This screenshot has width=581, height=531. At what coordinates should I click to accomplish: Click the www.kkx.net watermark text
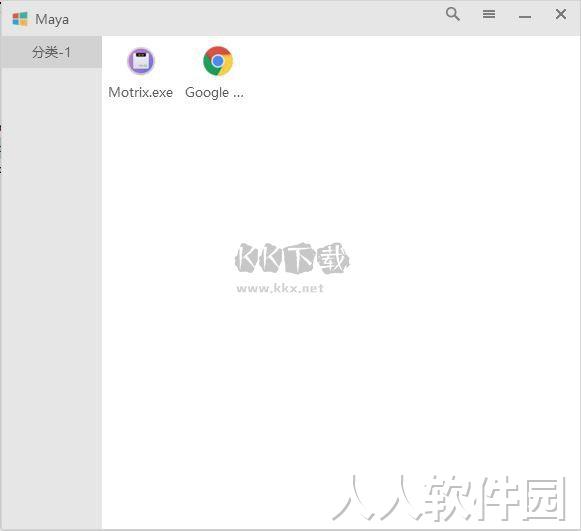pos(280,288)
